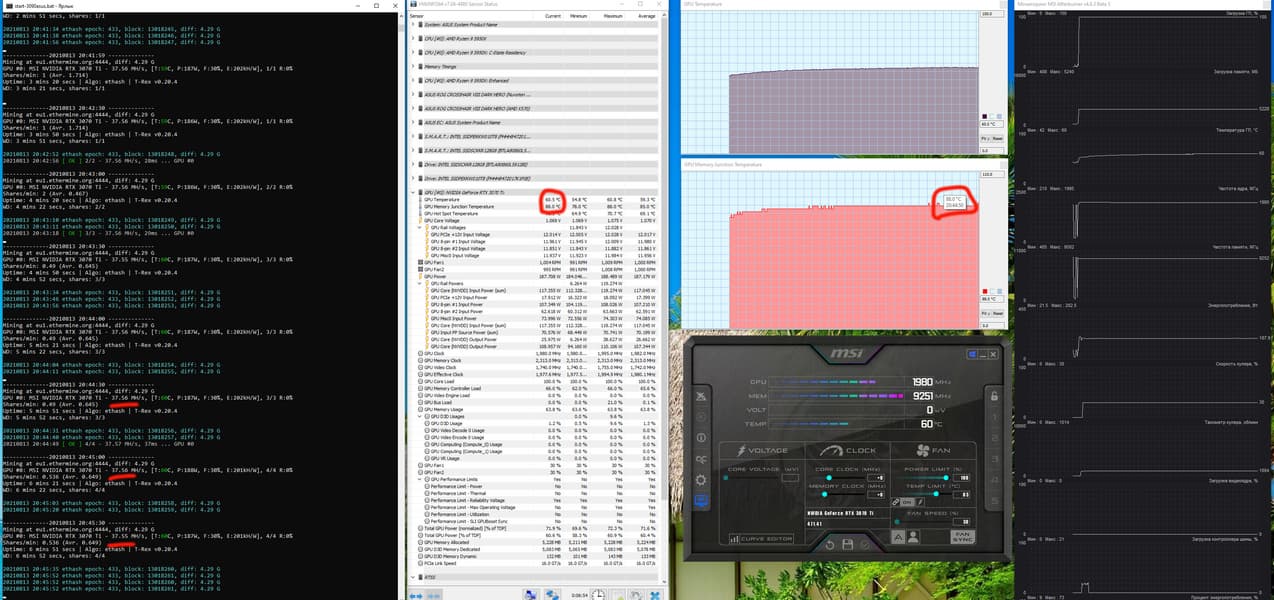Expand the CPU AMD Ryzen 9 5950X sensor group
Image resolution: width=1274 pixels, height=600 pixels.
tap(413, 38)
